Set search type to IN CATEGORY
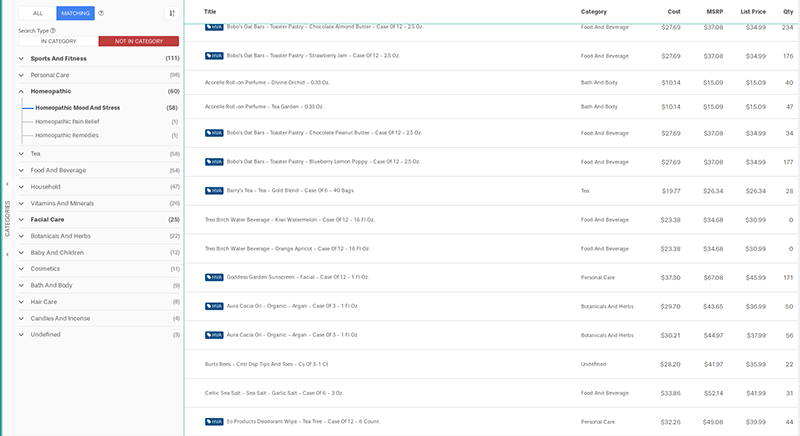This screenshot has width=800, height=436. tap(59, 41)
